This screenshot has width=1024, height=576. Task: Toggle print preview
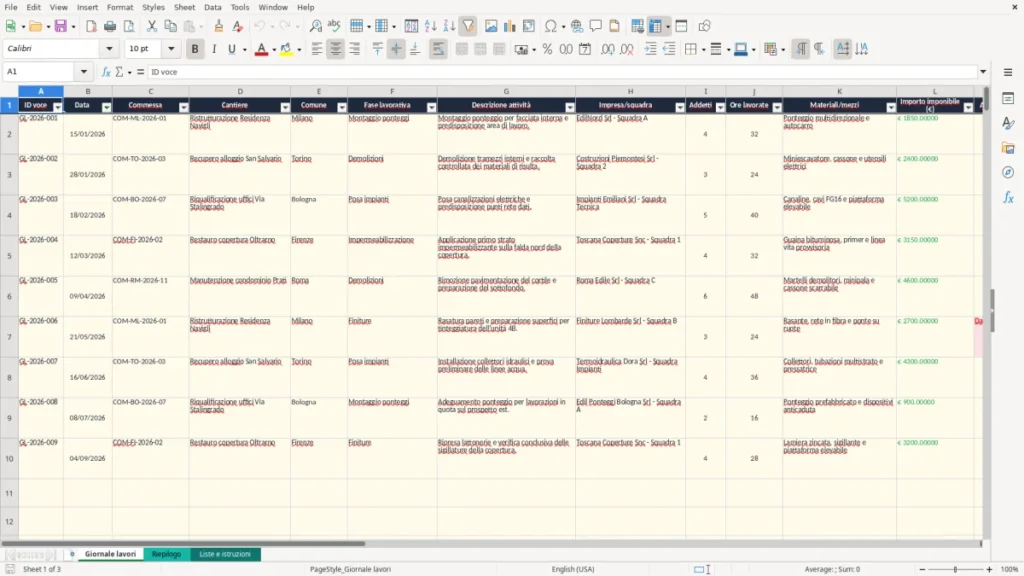point(129,26)
